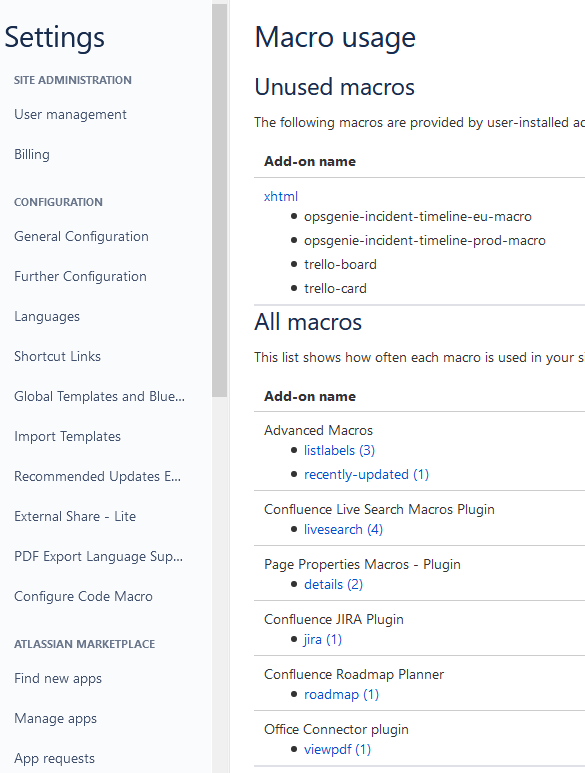Viewport: 585px width, 773px height.
Task: Click SITE ADMINISTRATION section label
Action: (x=72, y=80)
